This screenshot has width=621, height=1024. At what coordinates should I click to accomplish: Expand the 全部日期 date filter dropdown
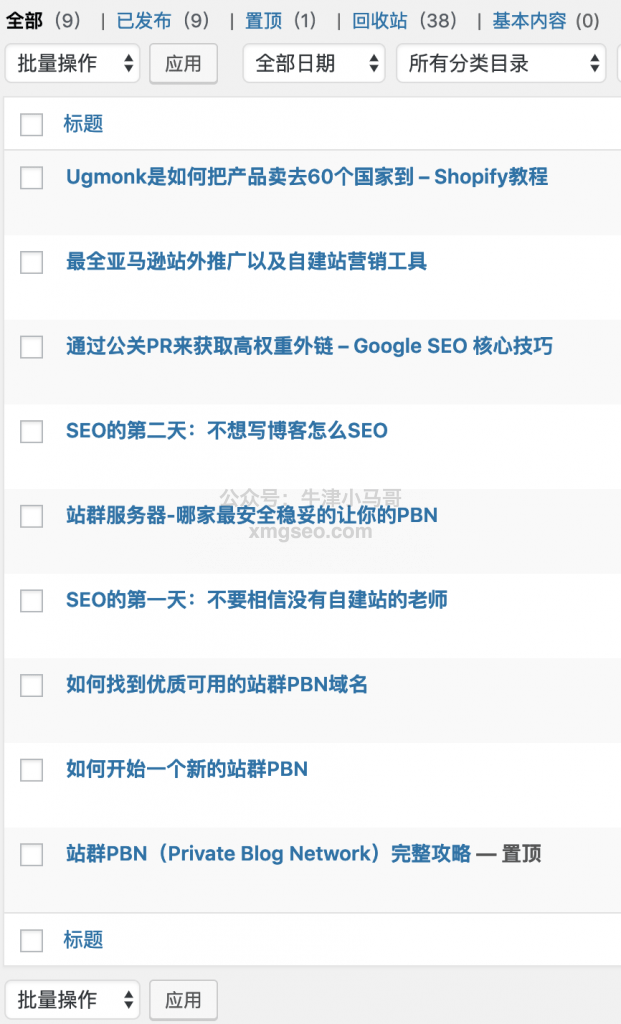[x=313, y=64]
